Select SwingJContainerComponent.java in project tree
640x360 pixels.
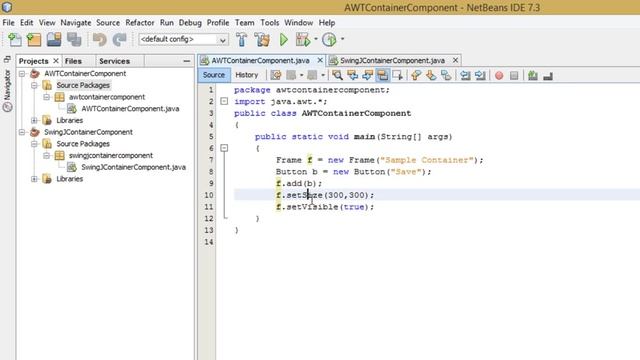(x=133, y=167)
